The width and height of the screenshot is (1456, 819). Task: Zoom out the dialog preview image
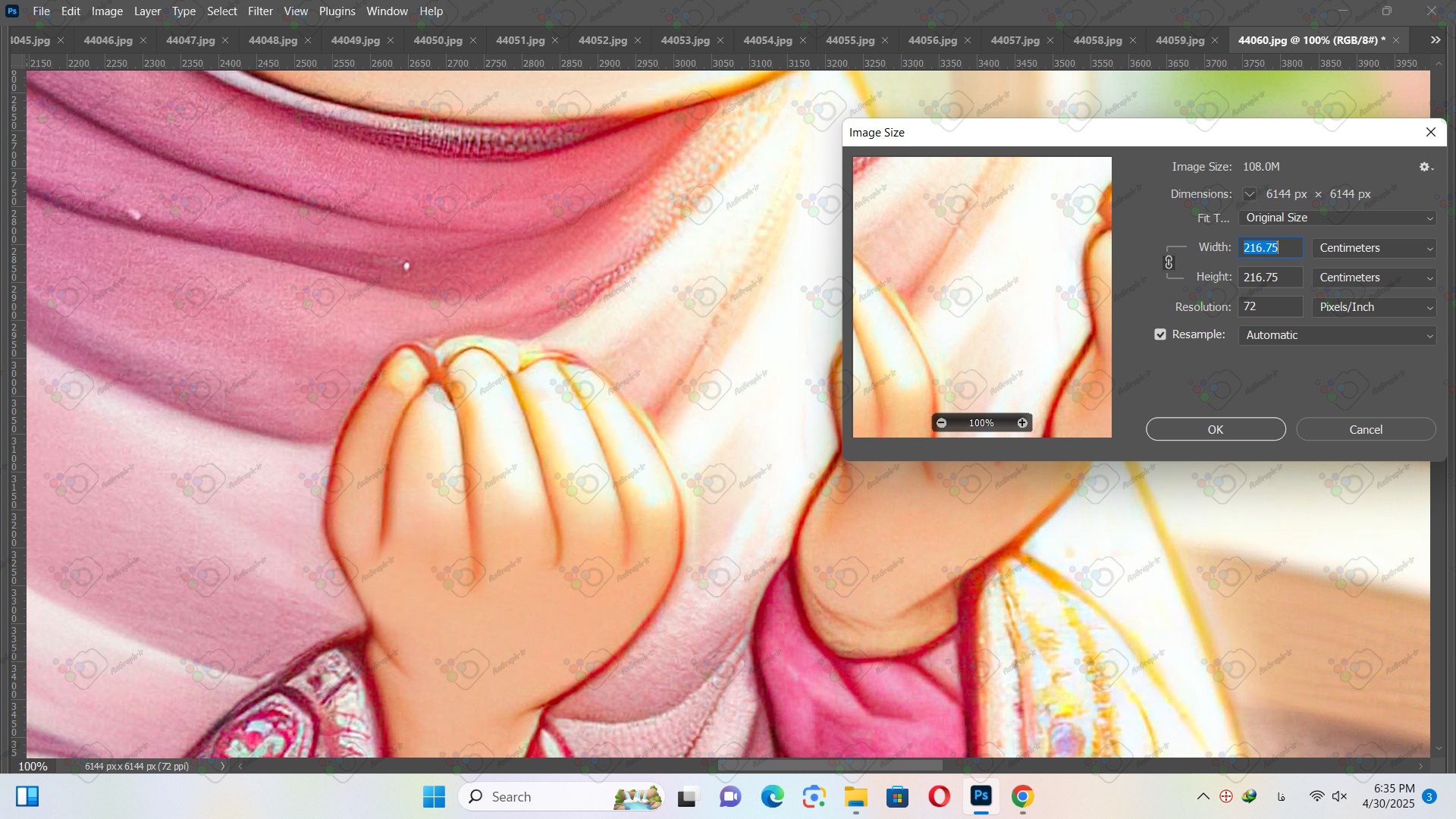coord(941,423)
